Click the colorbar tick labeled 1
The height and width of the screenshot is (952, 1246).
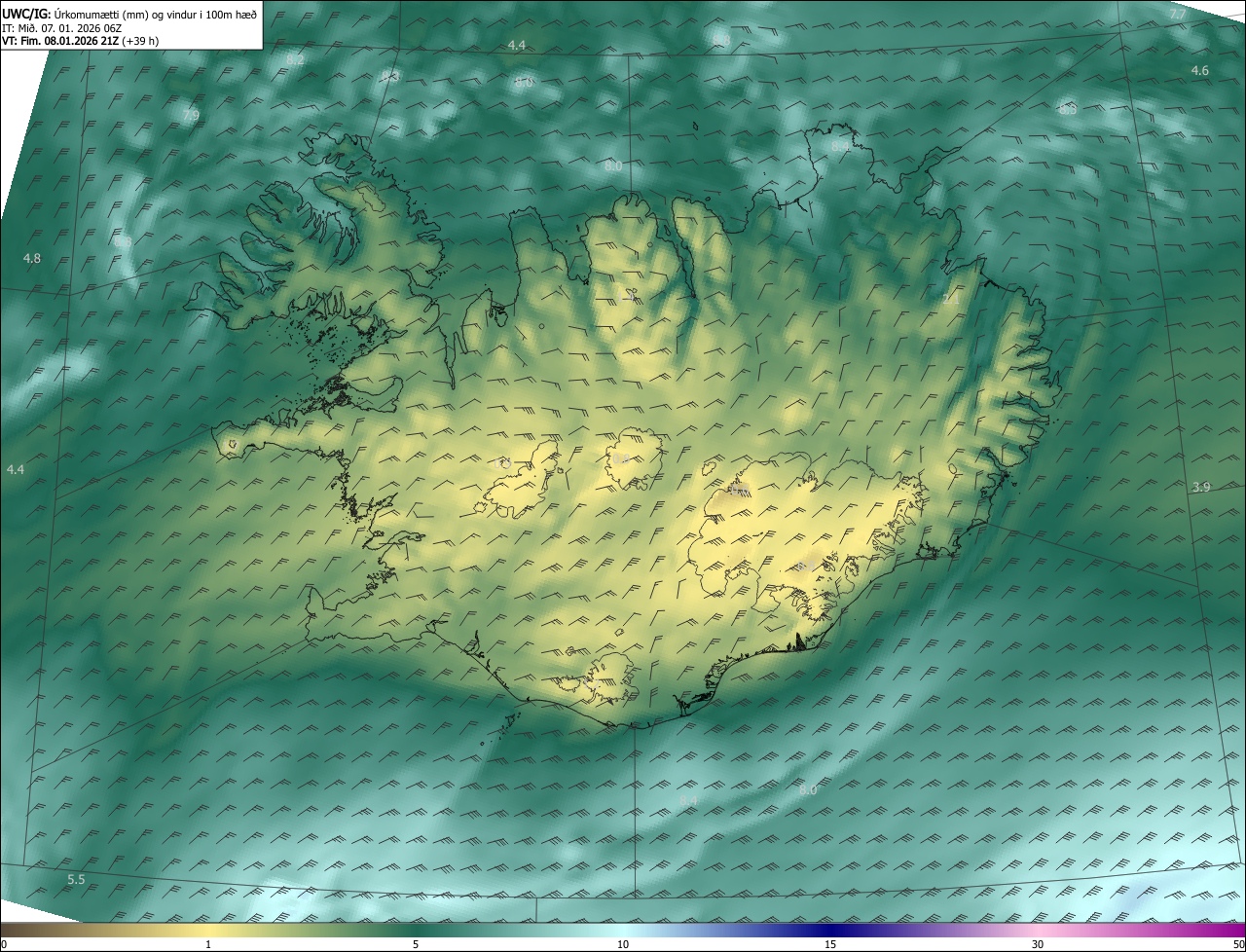point(208,944)
